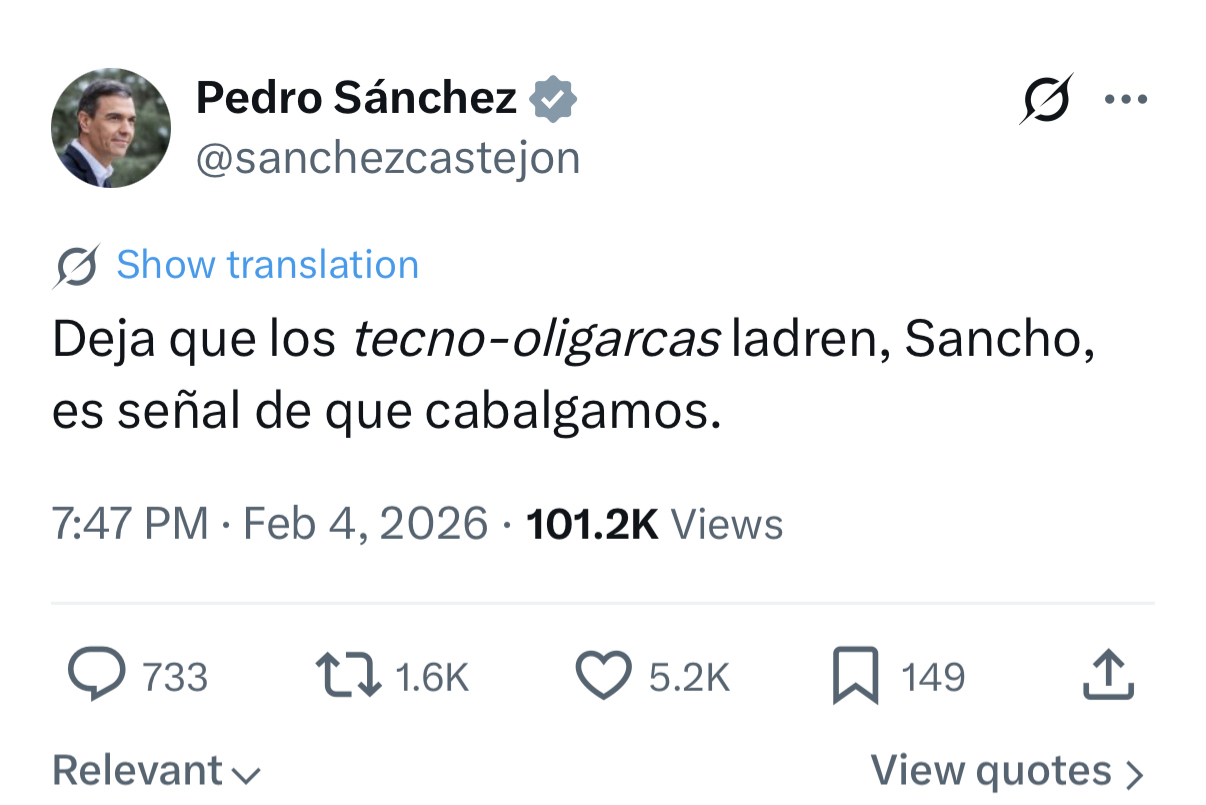Click the Pedro Sánchez display name
This screenshot has height=805, width=1206.
pos(356,98)
